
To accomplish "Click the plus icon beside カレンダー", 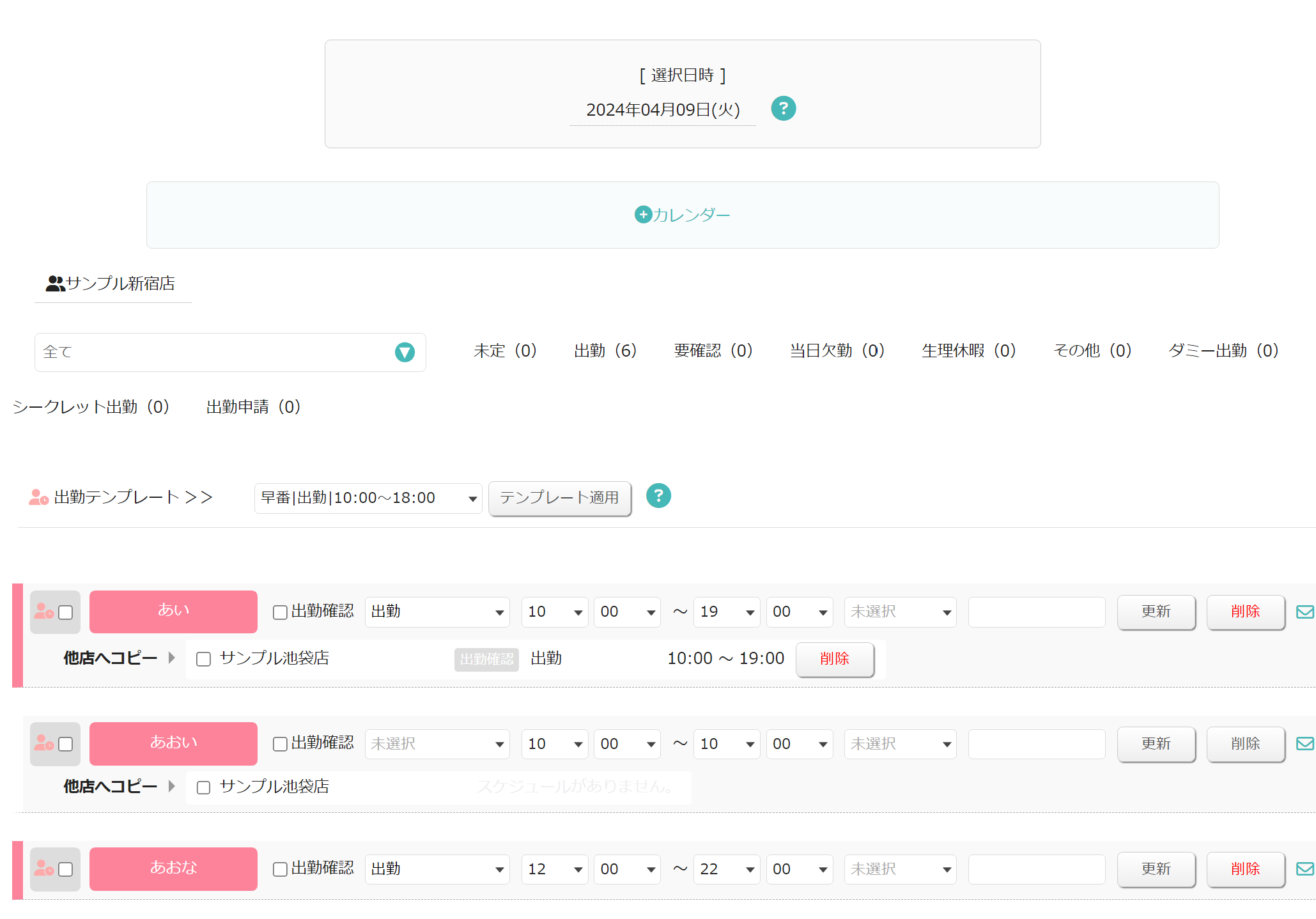I will point(643,215).
